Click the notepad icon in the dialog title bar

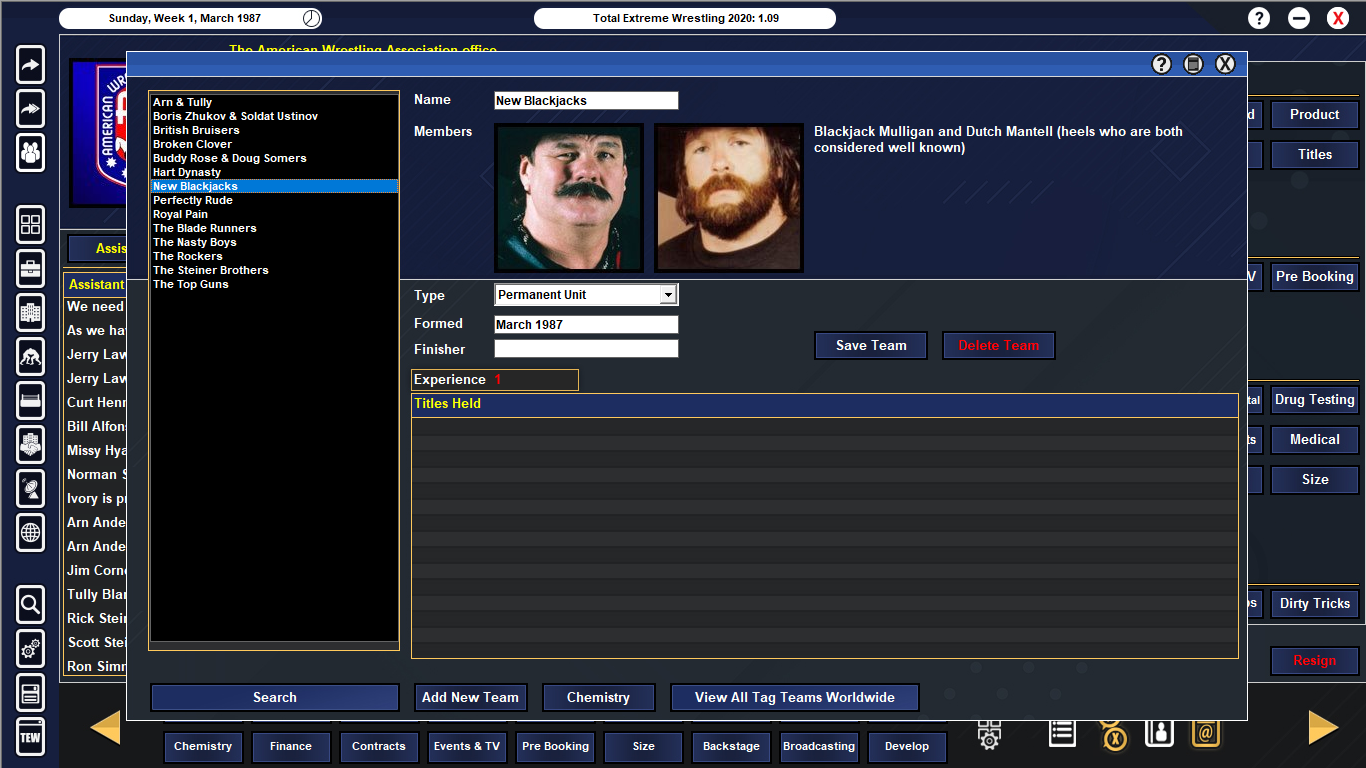[1193, 64]
